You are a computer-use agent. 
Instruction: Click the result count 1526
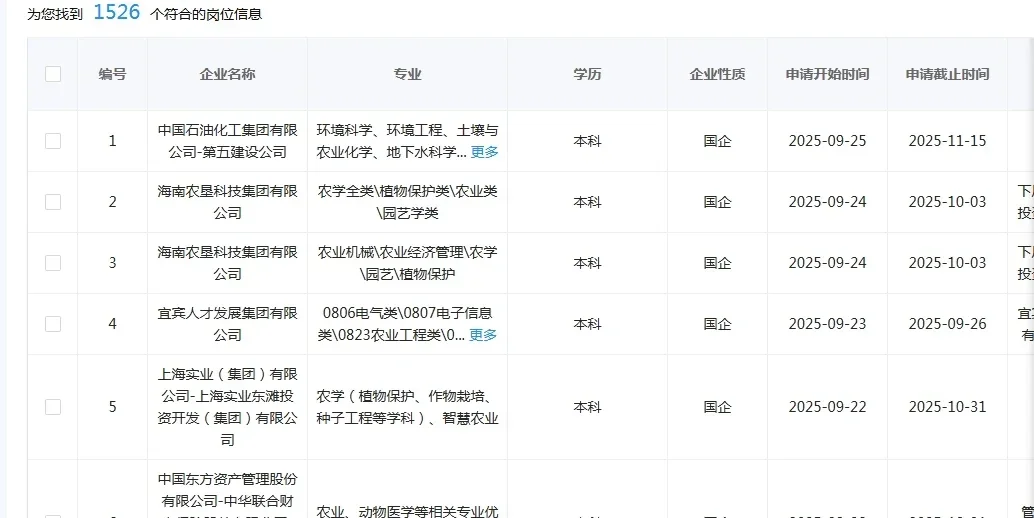tap(117, 12)
